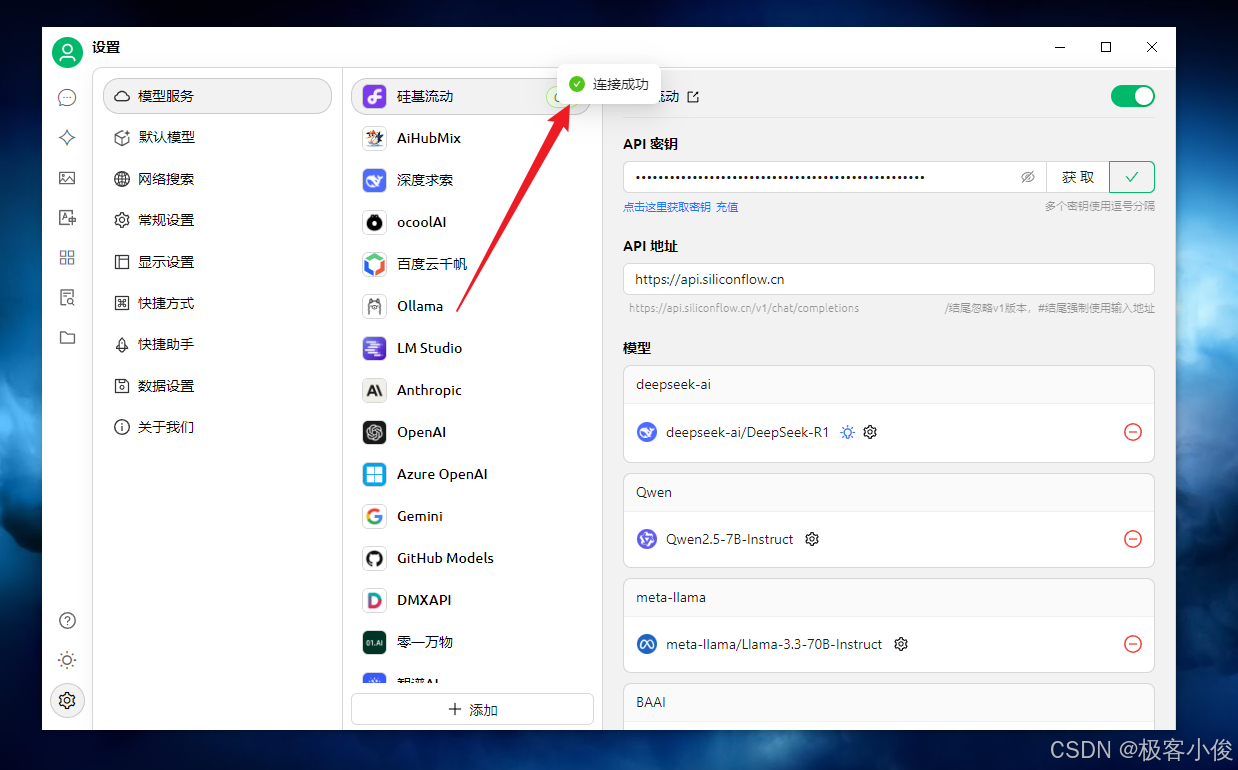Click the green check API key button
This screenshot has width=1238, height=770.
click(x=1132, y=177)
